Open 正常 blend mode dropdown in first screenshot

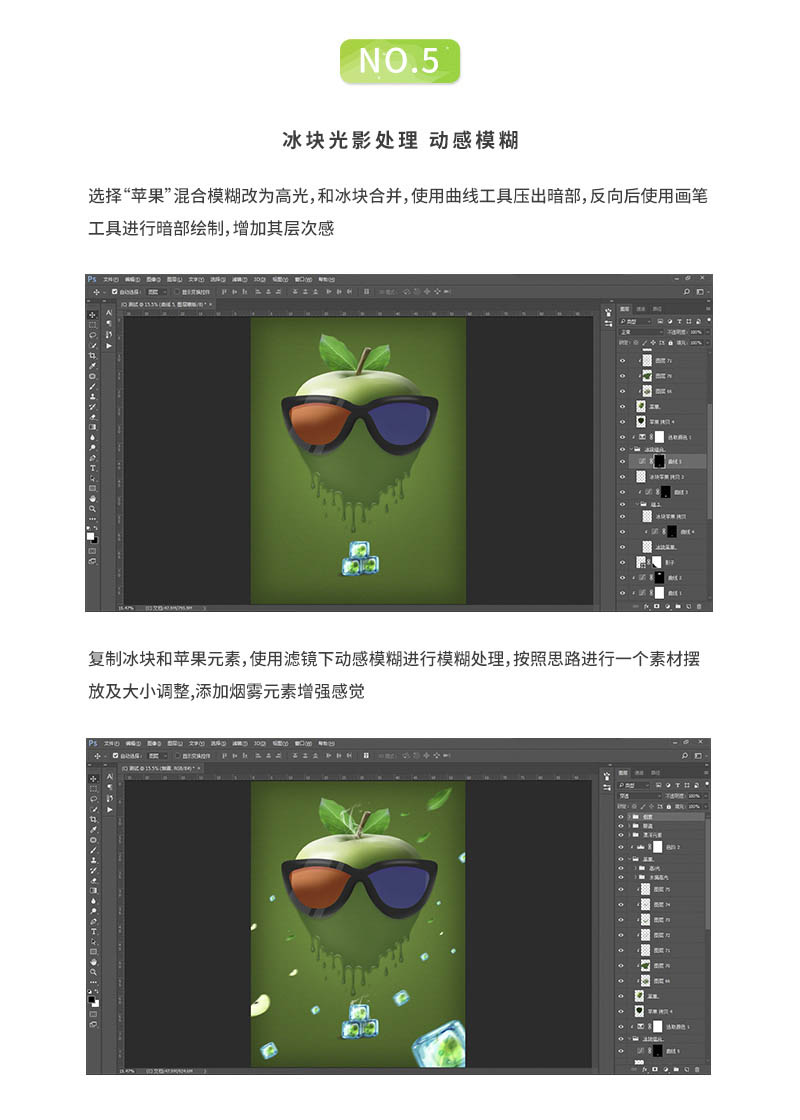point(640,331)
